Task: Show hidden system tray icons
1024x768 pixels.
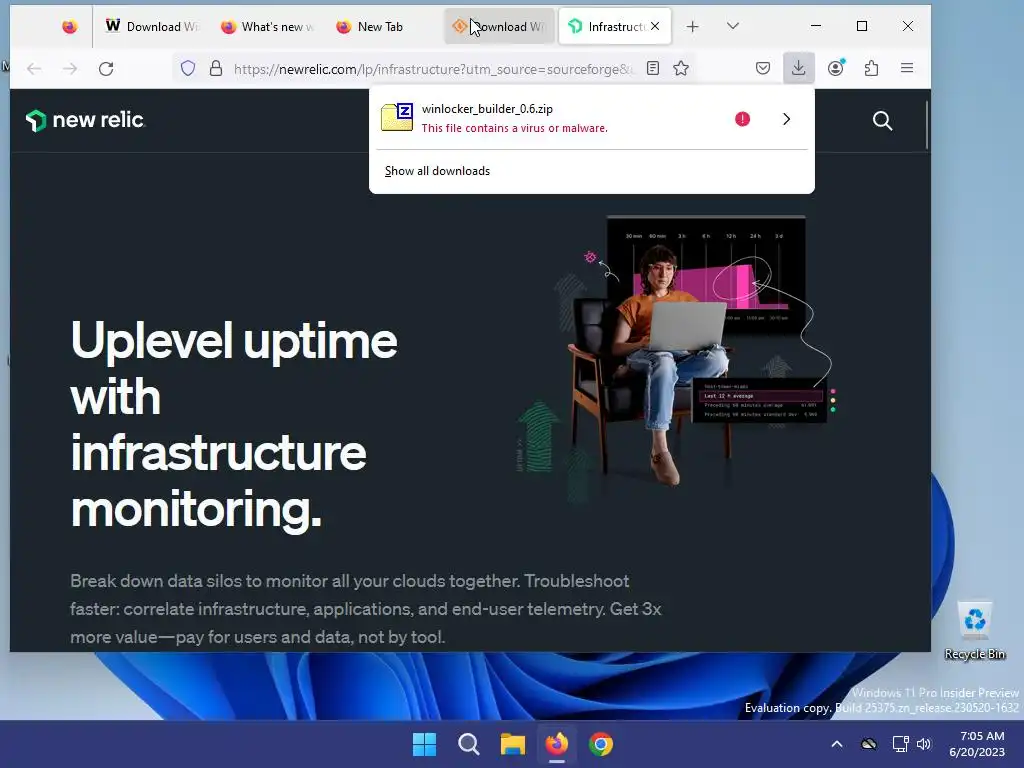Action: tap(837, 744)
